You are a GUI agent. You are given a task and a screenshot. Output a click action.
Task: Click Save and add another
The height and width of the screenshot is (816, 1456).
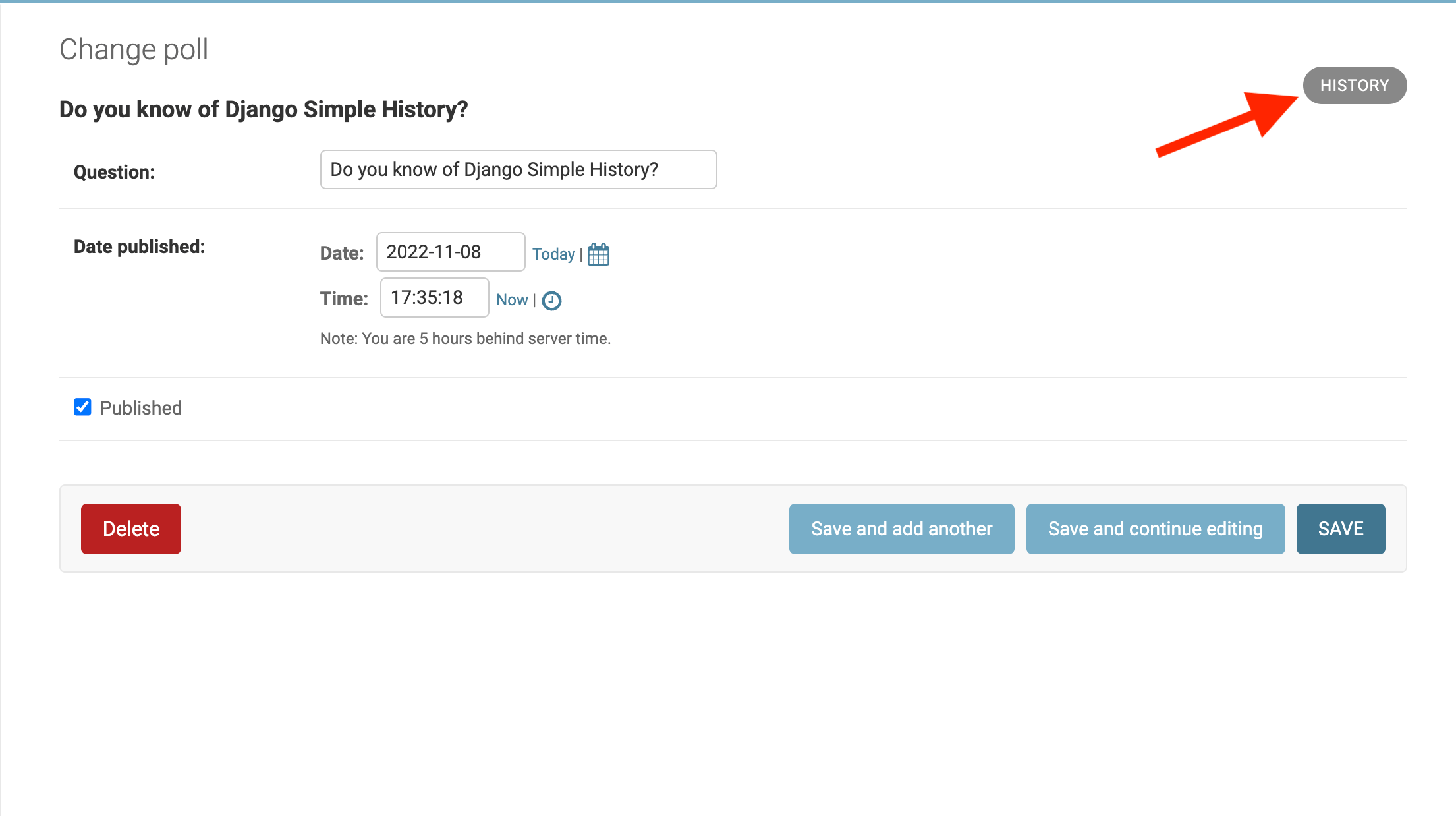point(901,528)
